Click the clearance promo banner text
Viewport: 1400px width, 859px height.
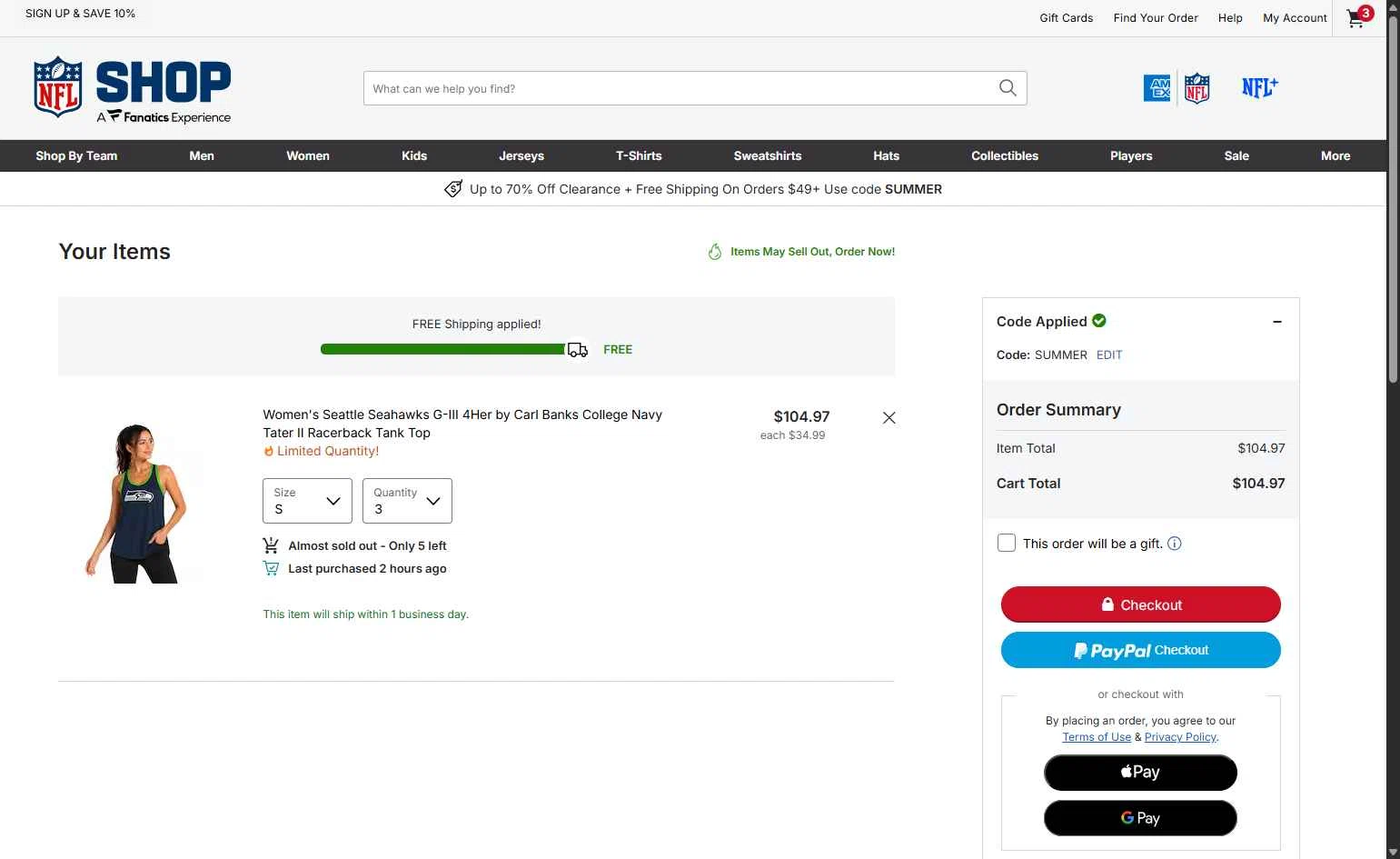(706, 189)
